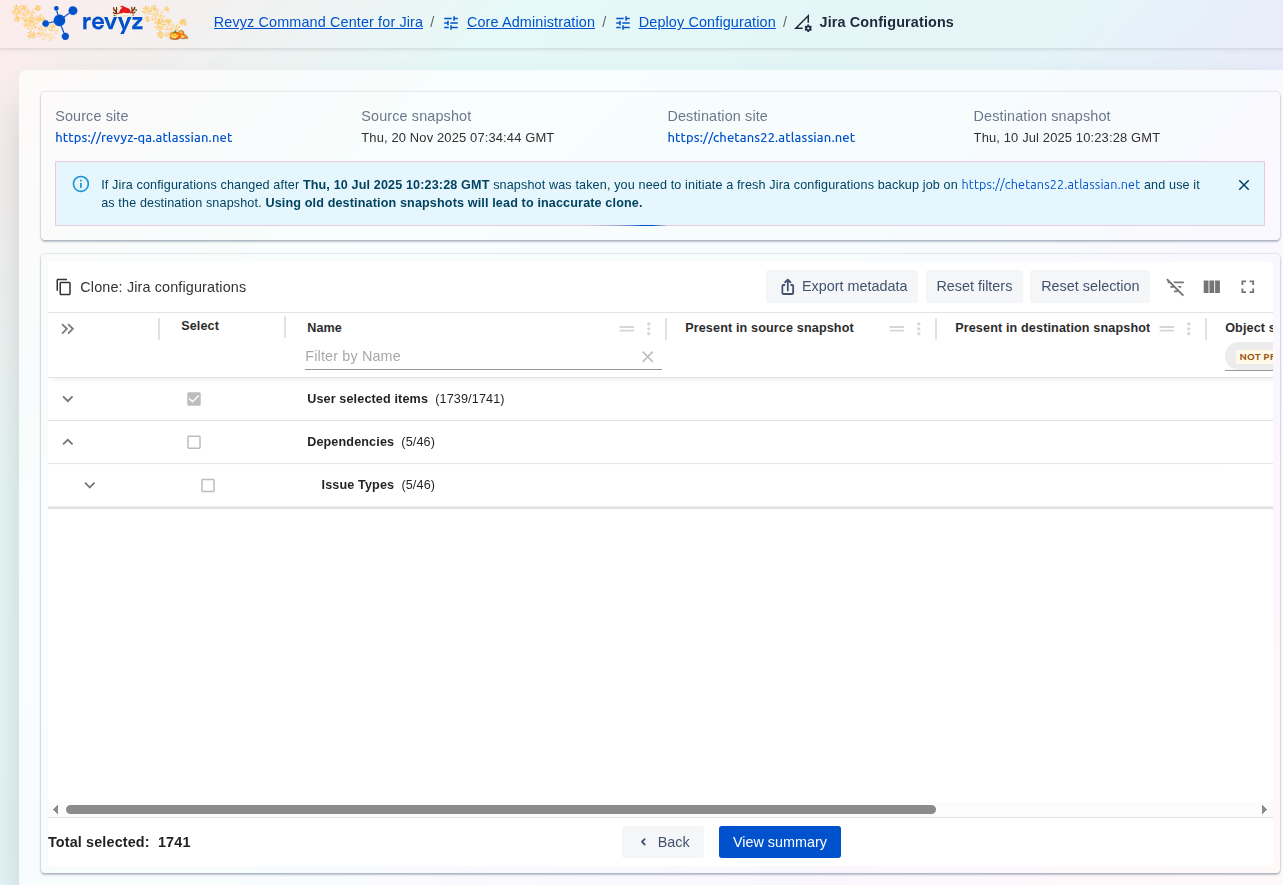
Task: Go to Core Administration breadcrumb
Action: 530,22
